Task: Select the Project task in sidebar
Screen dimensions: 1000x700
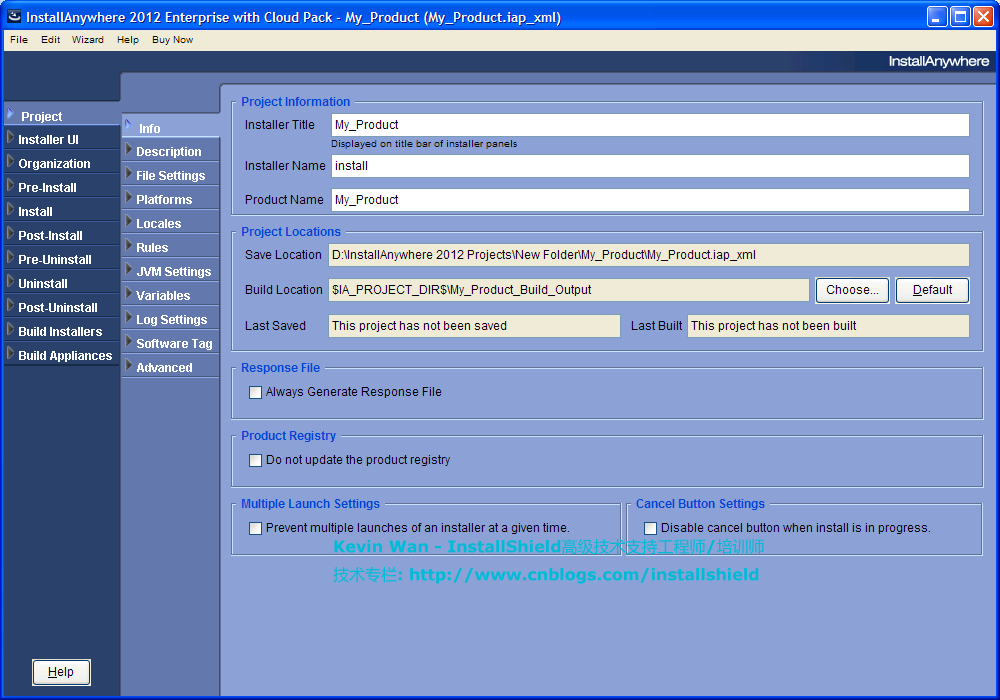Action: tap(62, 116)
